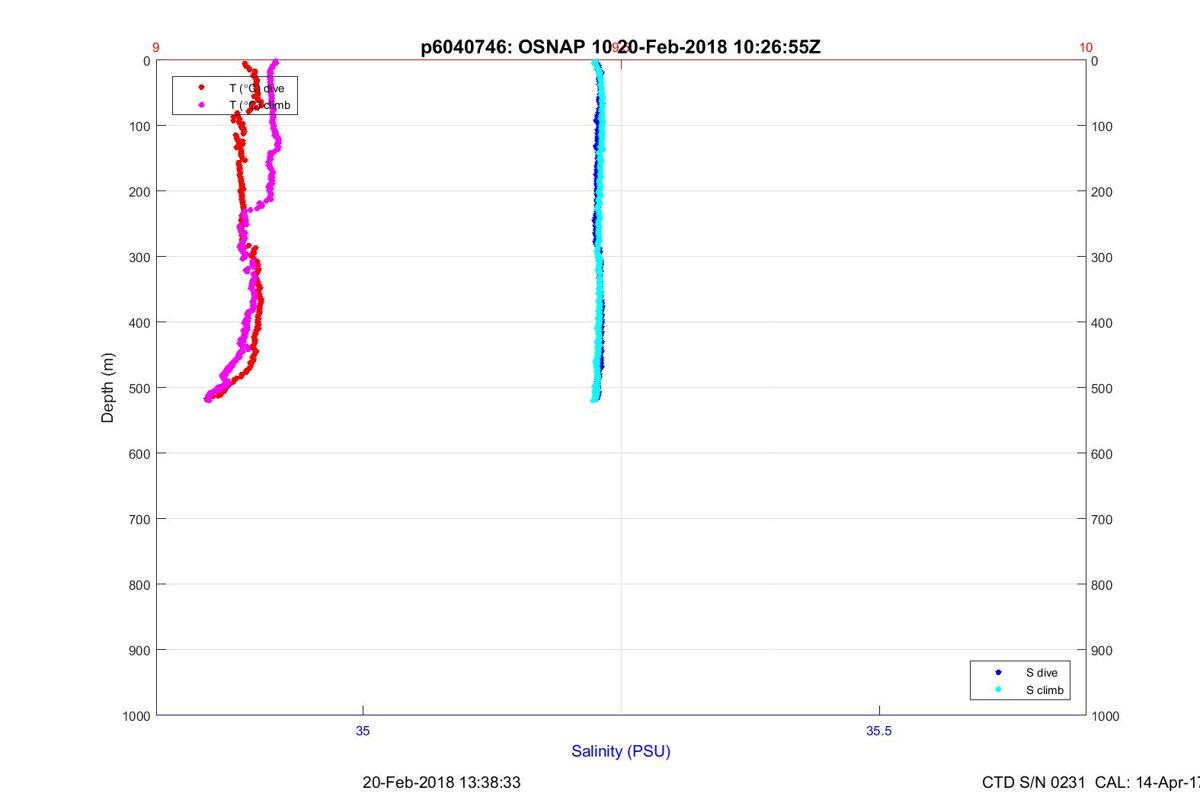Click the 'Salinity (PSU)' axis label
This screenshot has height=804, width=1200.
[621, 751]
